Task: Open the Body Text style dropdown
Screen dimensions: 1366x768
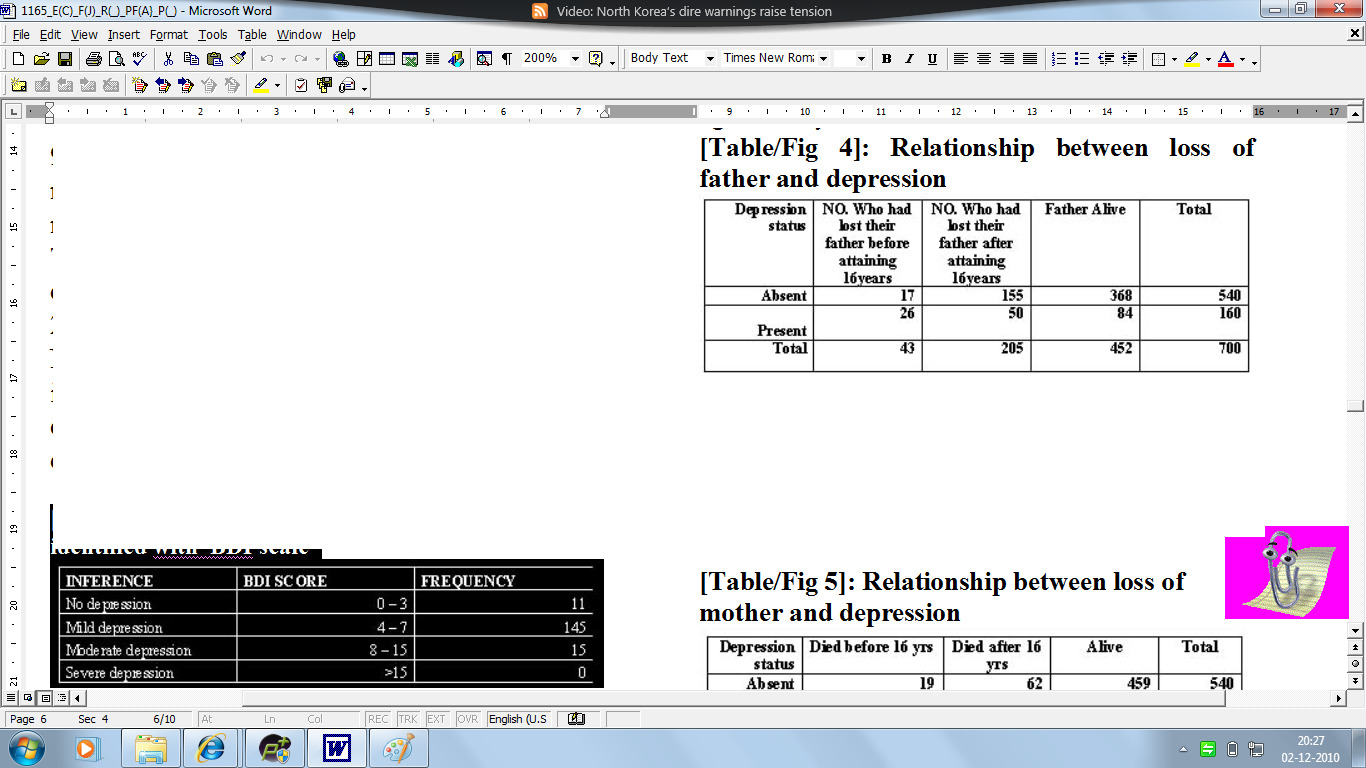Action: (710, 59)
